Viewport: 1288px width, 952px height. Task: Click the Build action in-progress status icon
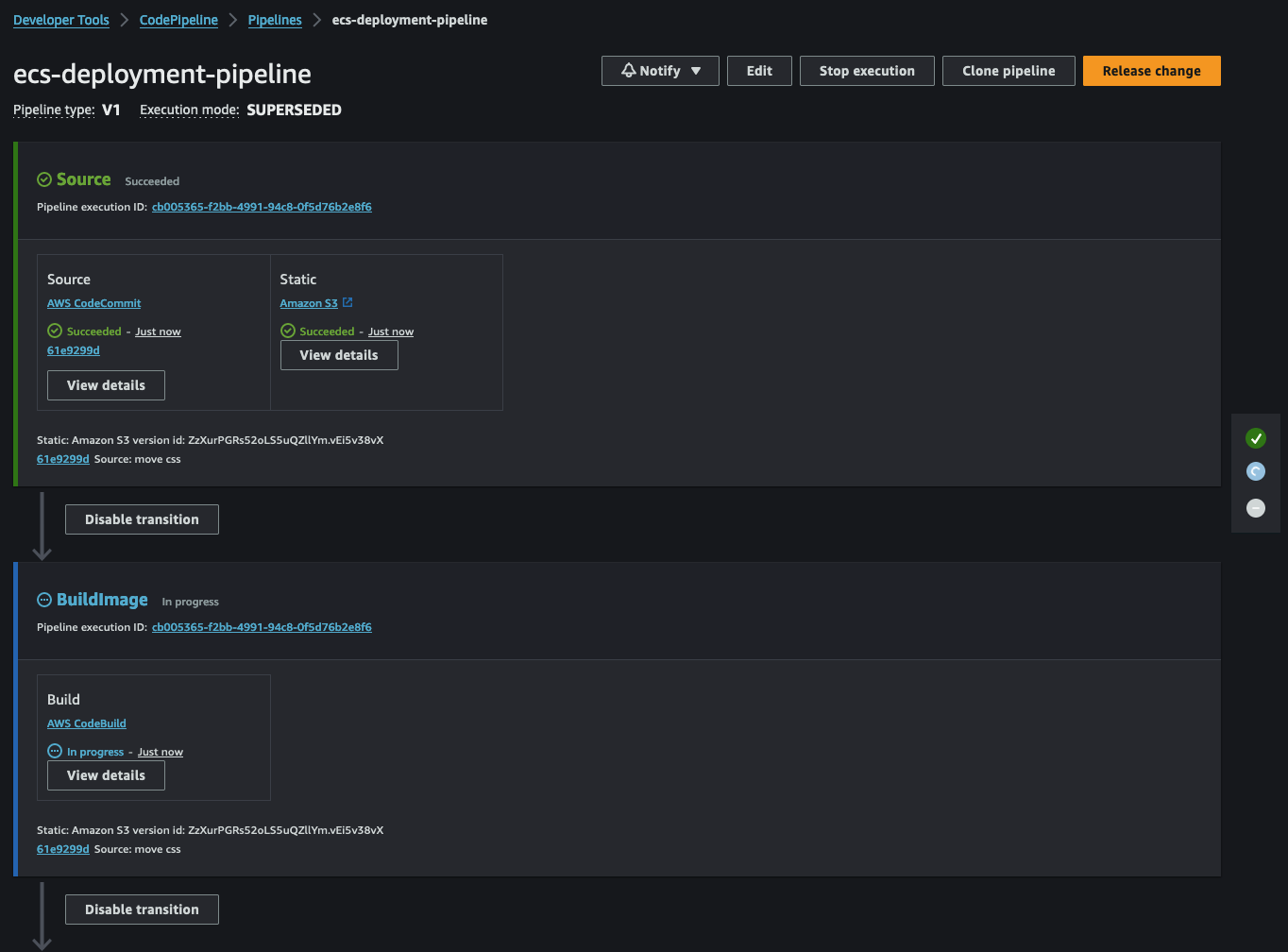point(55,752)
